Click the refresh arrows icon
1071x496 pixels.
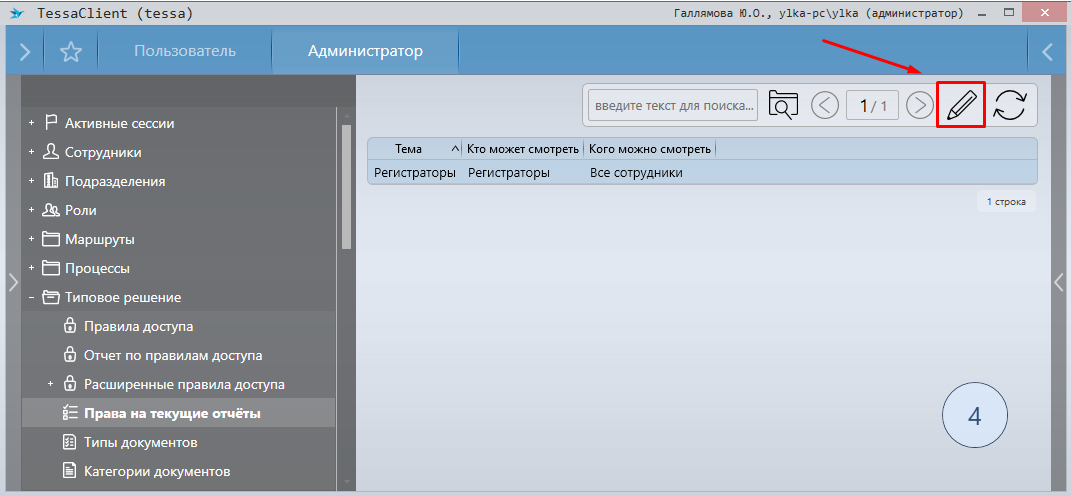click(1010, 105)
